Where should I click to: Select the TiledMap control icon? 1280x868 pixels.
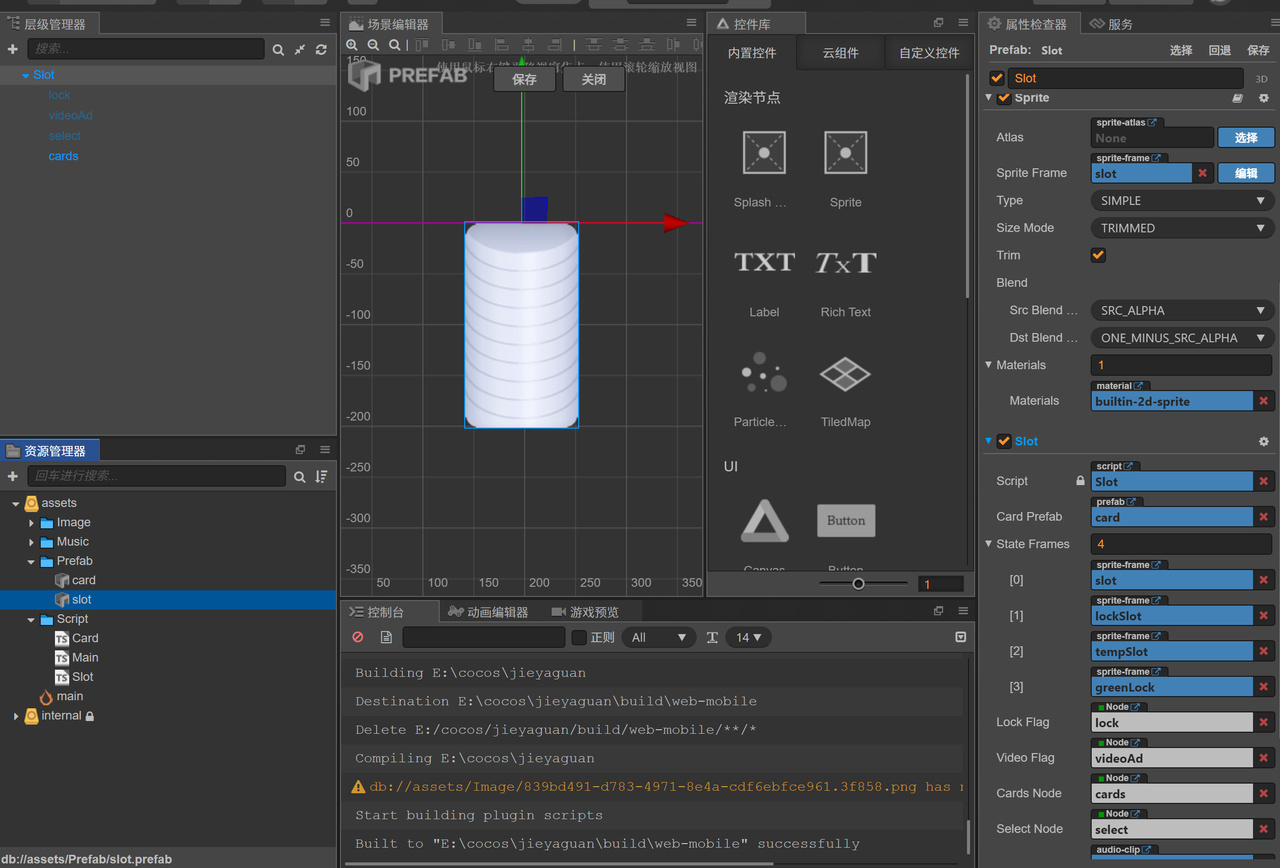[x=845, y=374]
